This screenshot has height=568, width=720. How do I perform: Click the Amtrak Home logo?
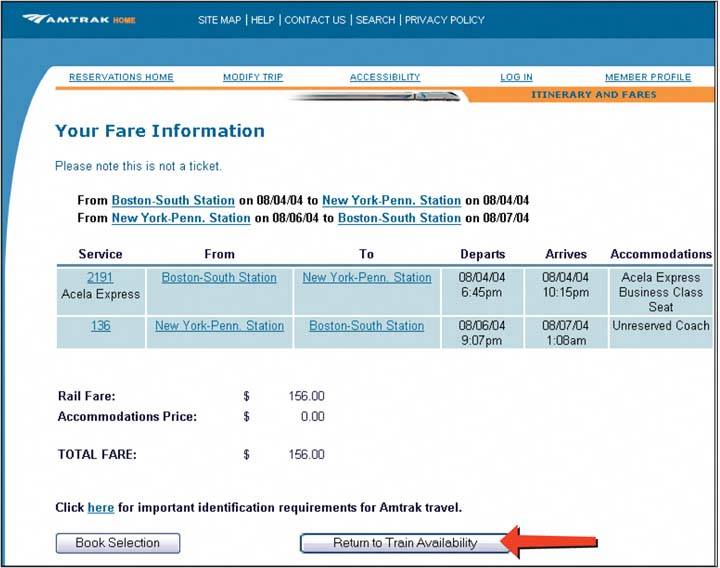click(78, 20)
